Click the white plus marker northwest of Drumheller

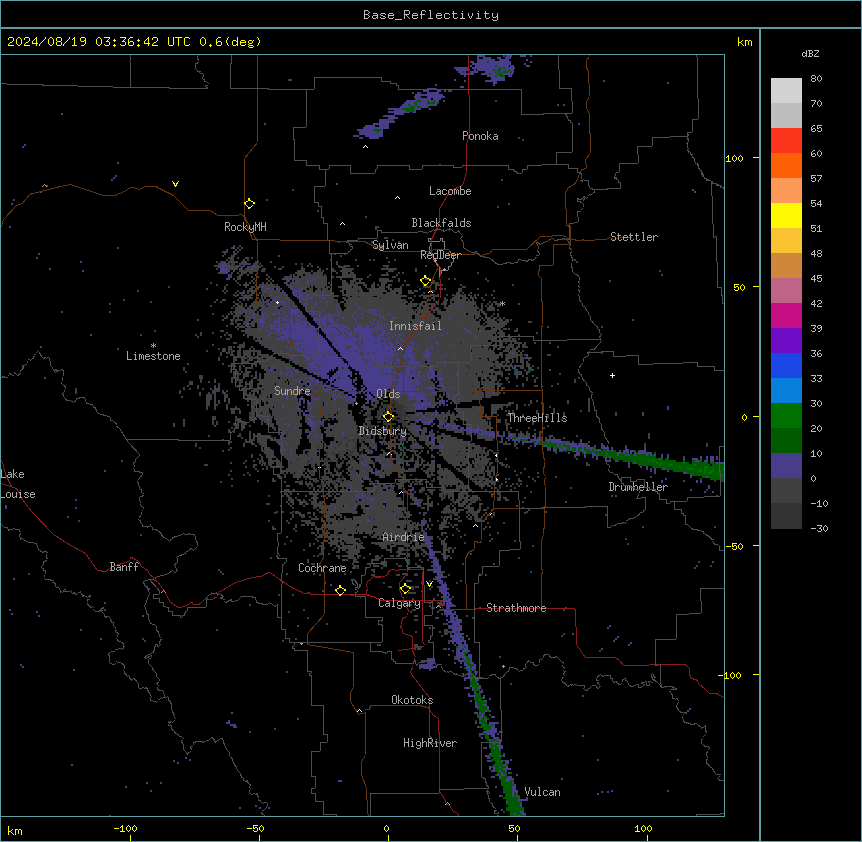[612, 375]
